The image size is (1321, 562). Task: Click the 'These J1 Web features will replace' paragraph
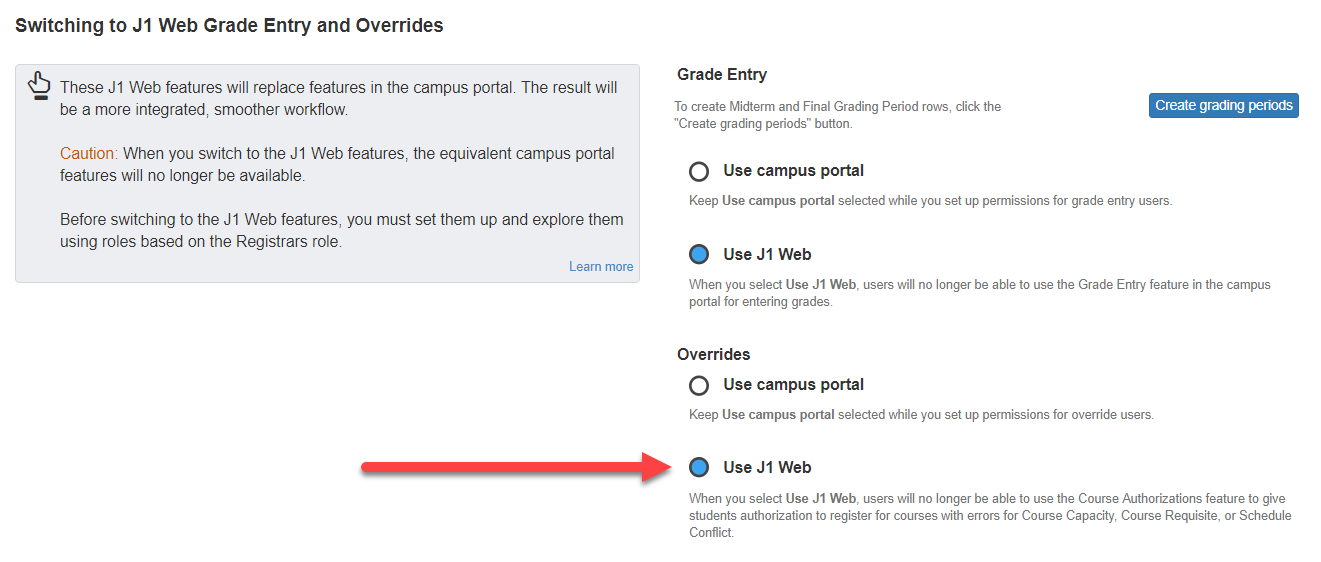(x=338, y=98)
